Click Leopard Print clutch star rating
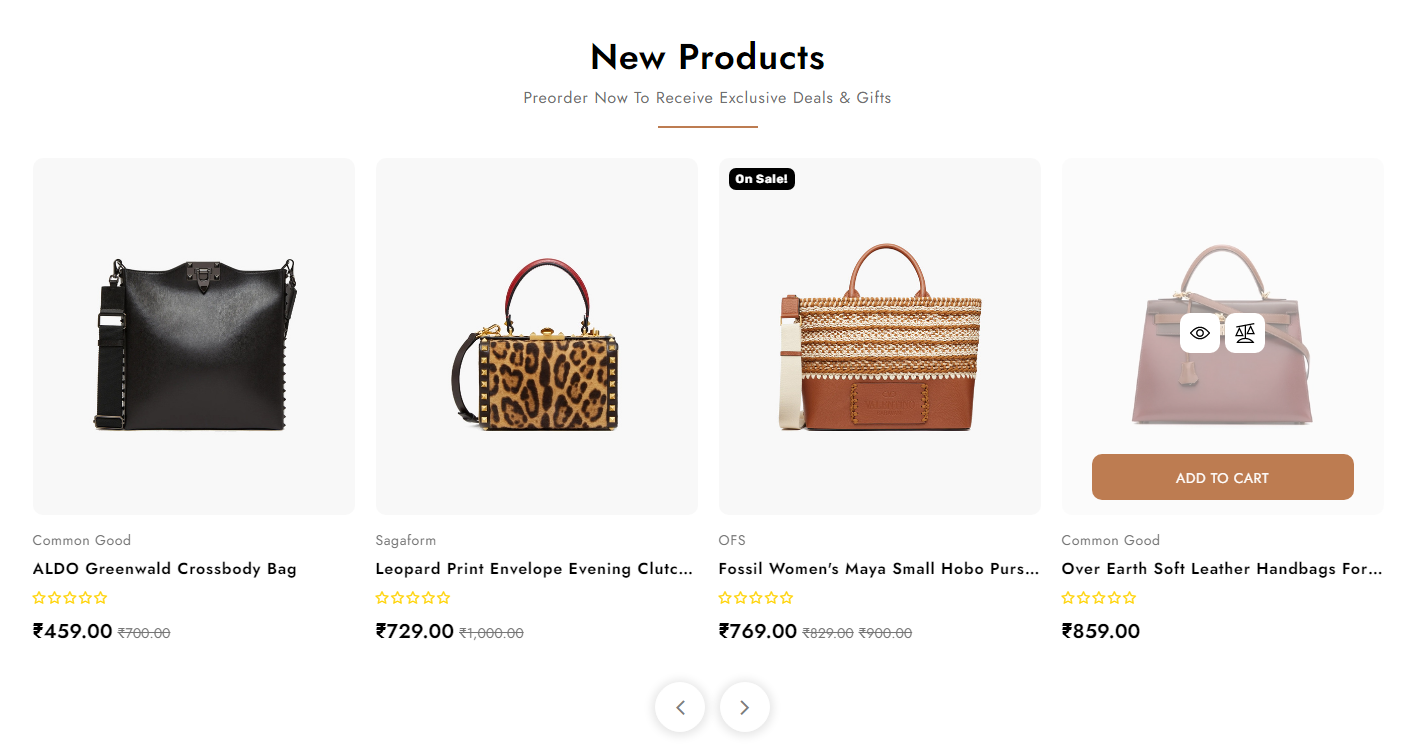 click(413, 598)
